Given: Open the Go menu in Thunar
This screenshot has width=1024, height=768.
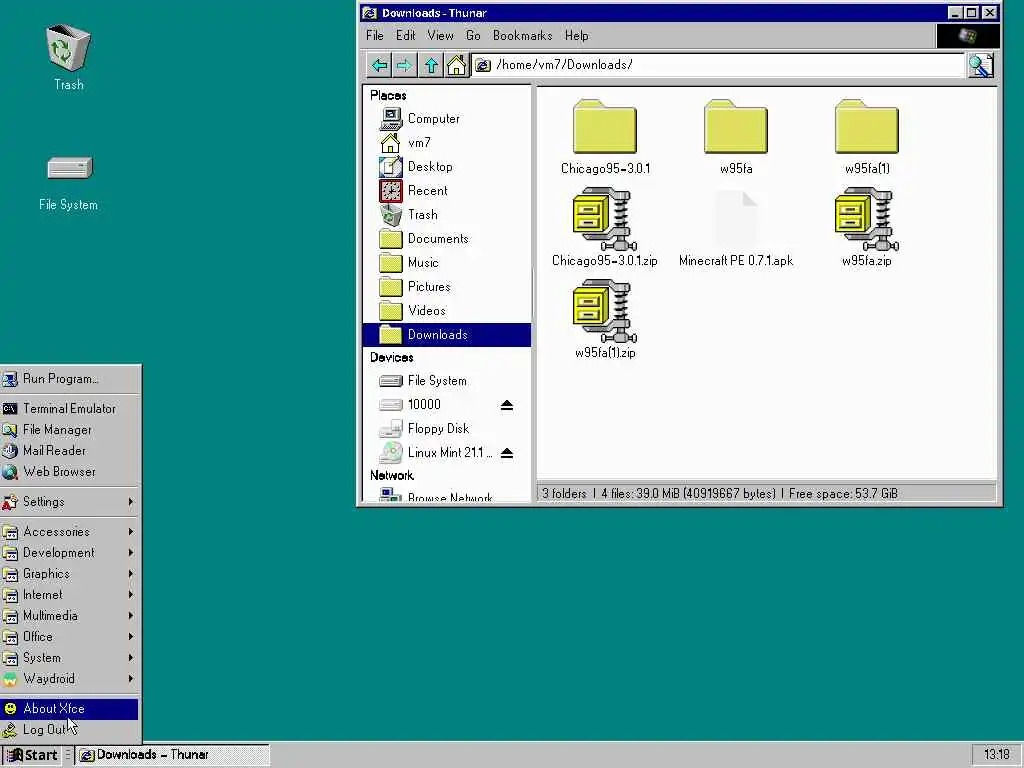Looking at the screenshot, I should point(473,36).
